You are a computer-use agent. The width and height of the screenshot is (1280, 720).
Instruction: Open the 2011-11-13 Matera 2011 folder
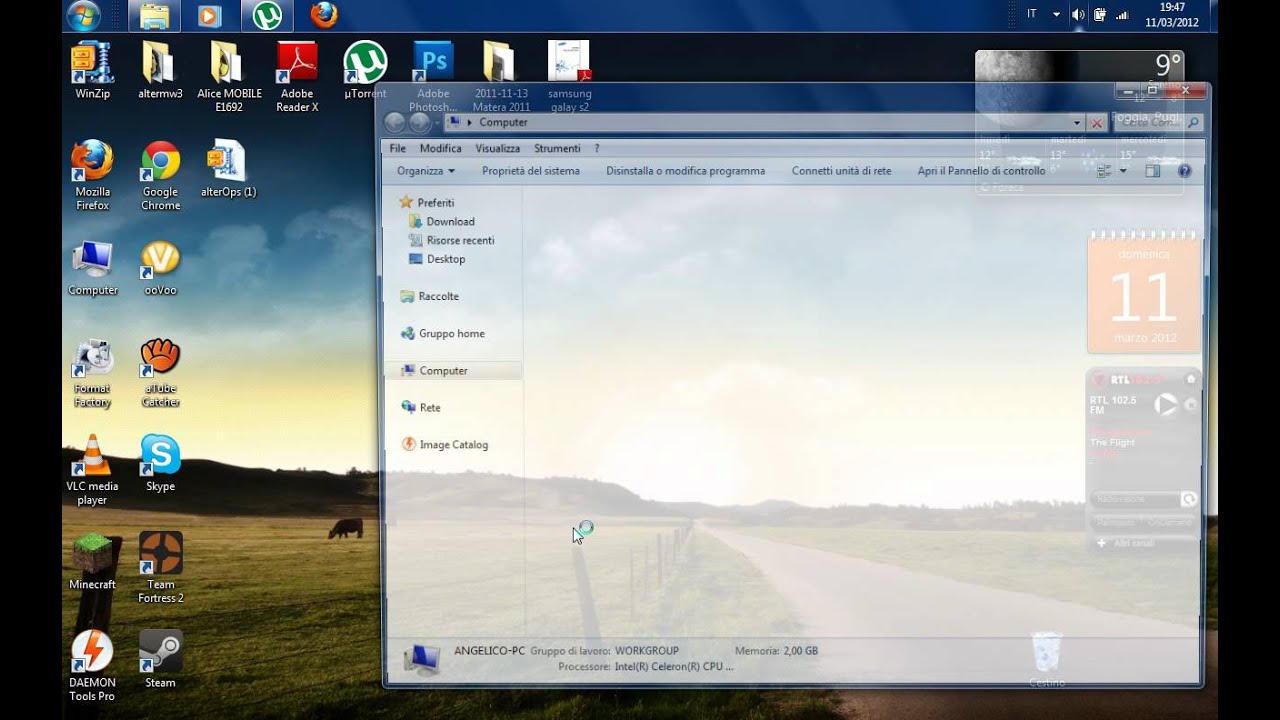[x=502, y=76]
